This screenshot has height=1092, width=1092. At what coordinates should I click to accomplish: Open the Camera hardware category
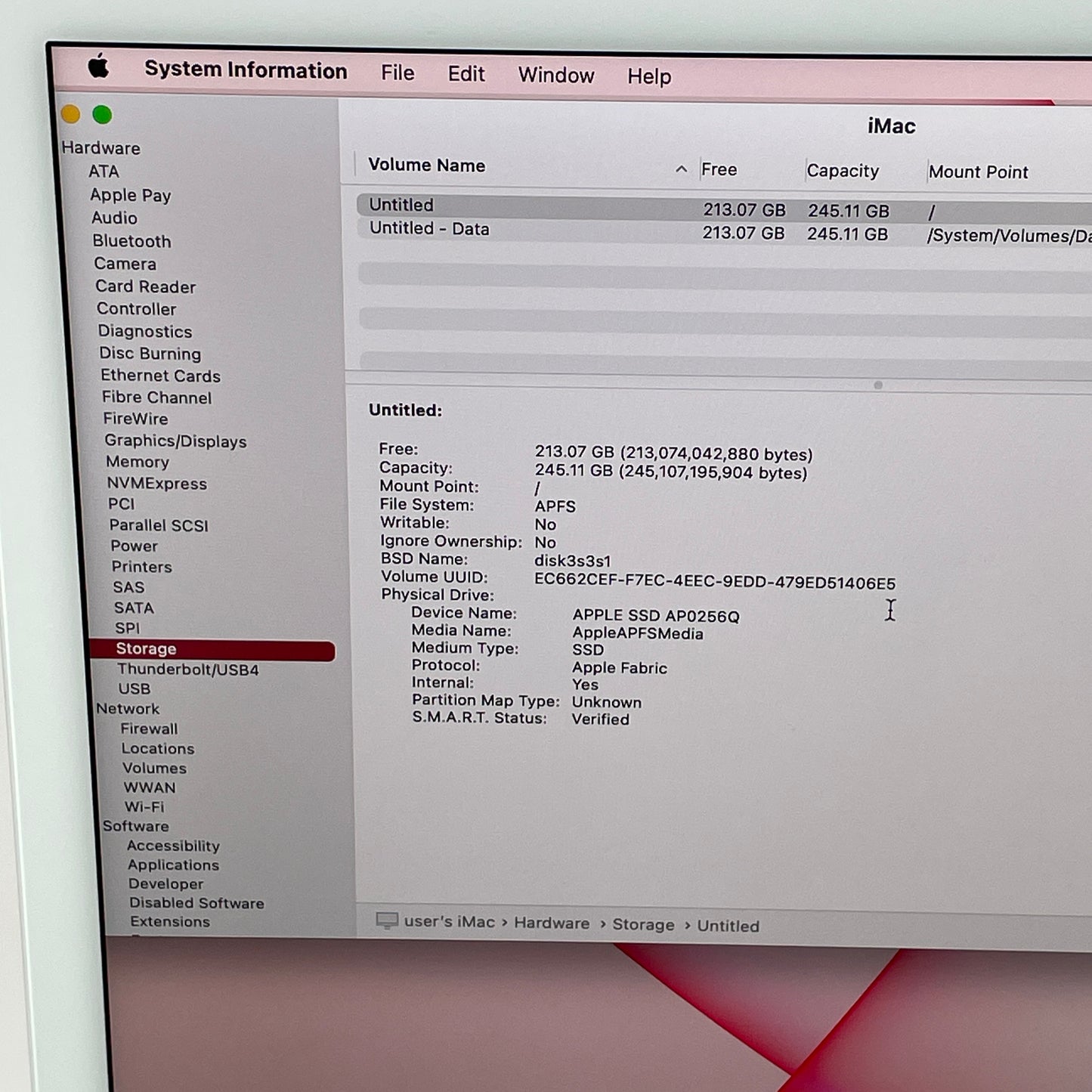pyautogui.click(x=125, y=264)
